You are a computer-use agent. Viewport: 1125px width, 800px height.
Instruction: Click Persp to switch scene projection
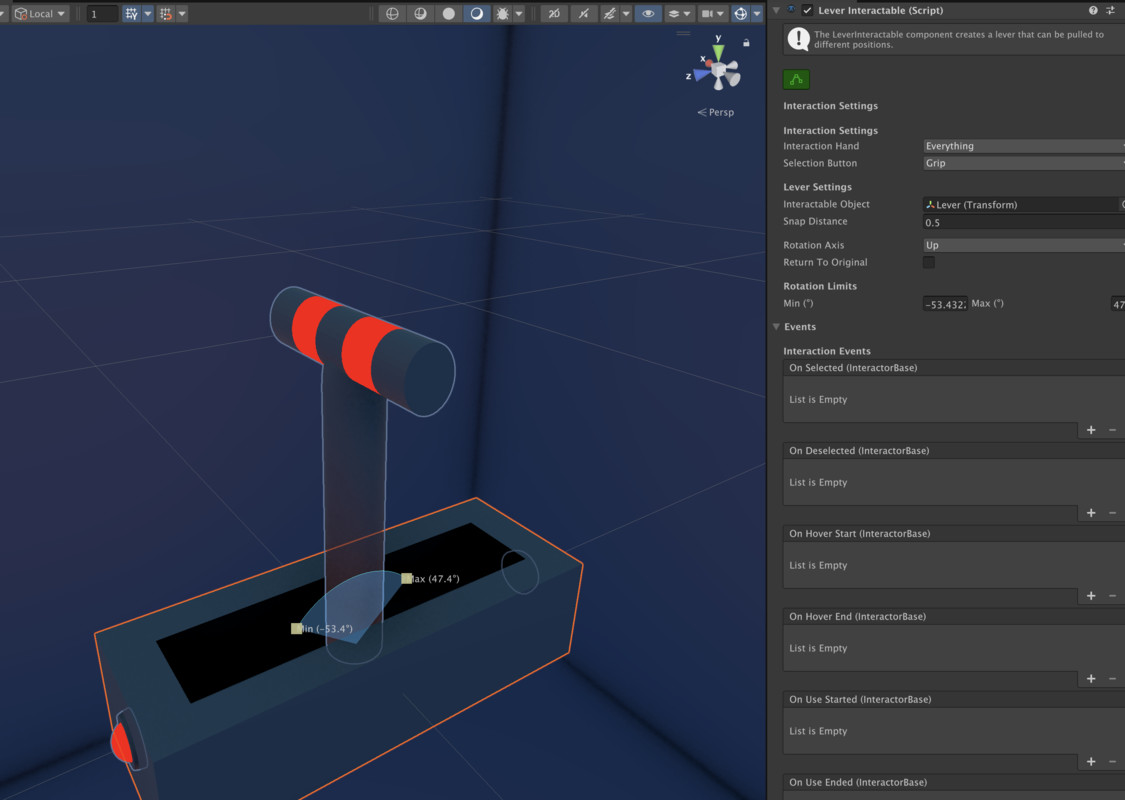pyautogui.click(x=716, y=112)
